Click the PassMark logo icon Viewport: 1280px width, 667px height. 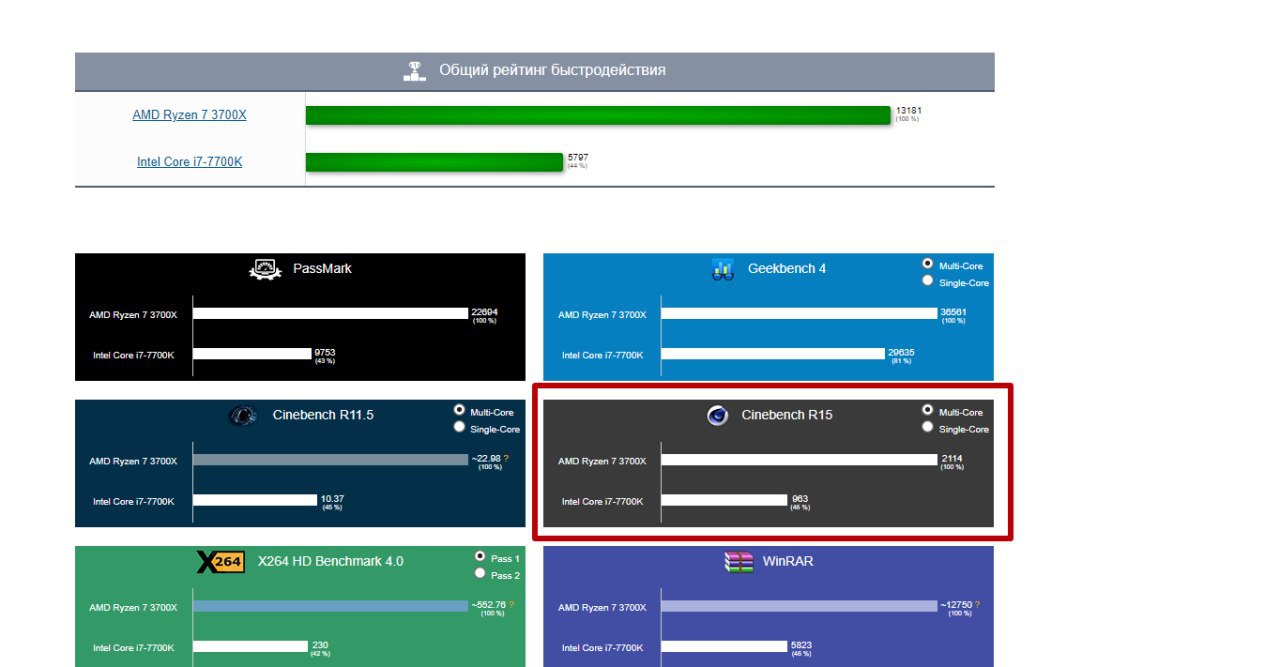(x=265, y=269)
